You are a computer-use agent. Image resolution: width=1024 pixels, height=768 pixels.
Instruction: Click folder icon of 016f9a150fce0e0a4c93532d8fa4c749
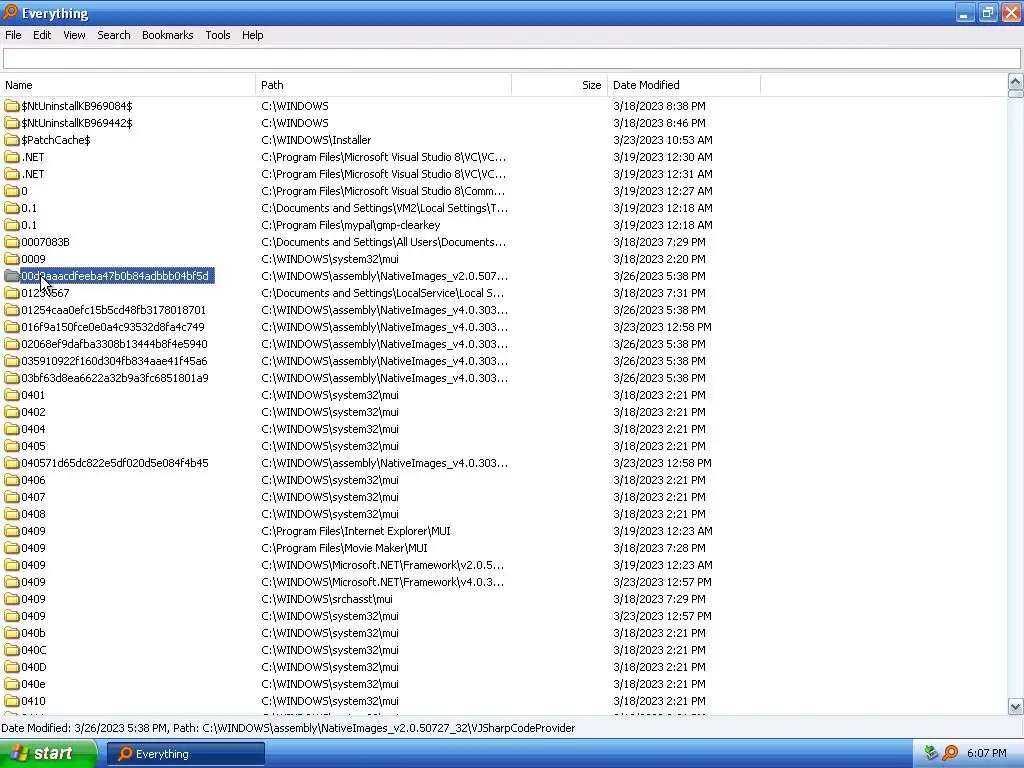click(x=12, y=327)
